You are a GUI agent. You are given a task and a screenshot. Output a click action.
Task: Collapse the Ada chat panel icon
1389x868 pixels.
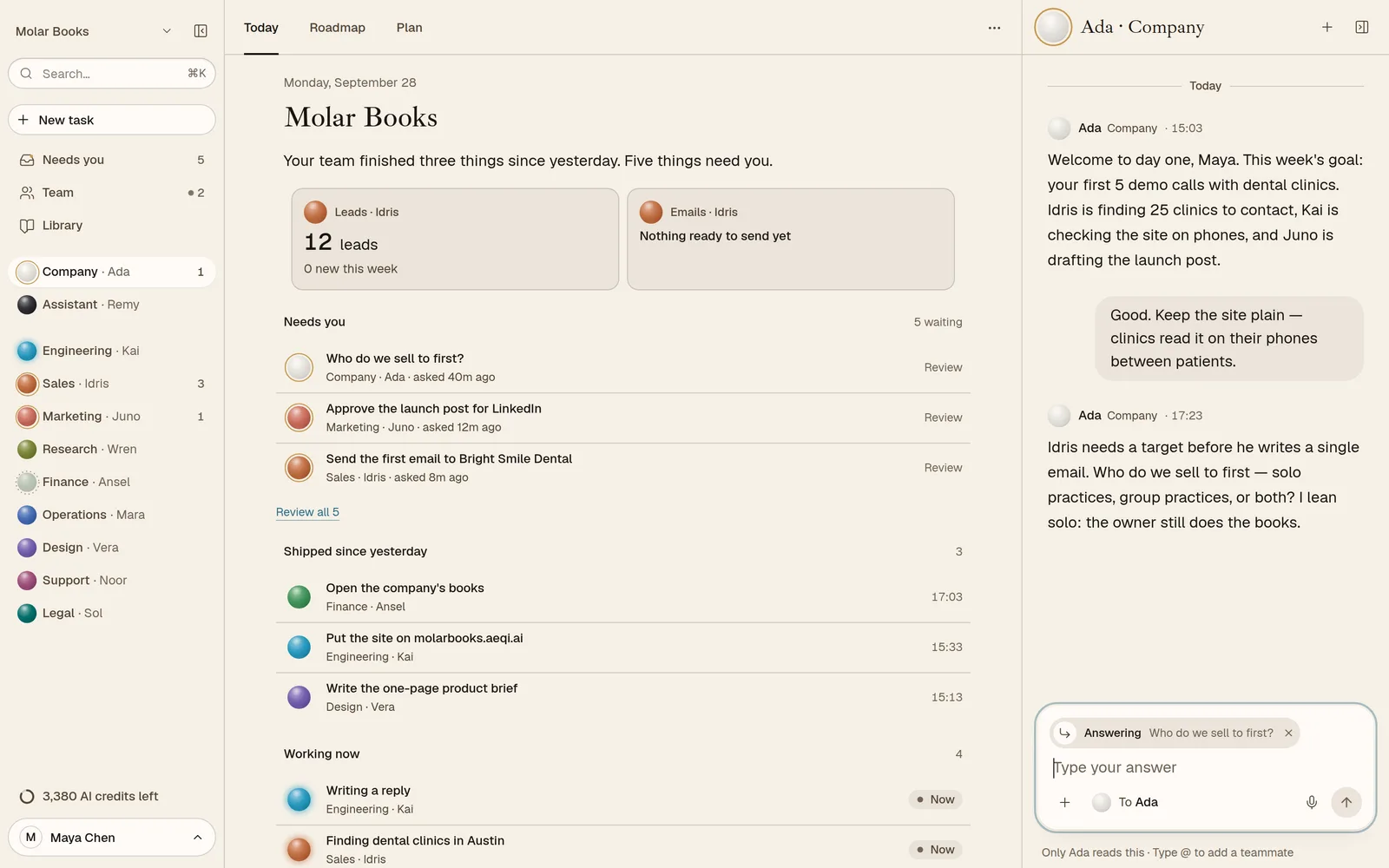pos(1362,28)
